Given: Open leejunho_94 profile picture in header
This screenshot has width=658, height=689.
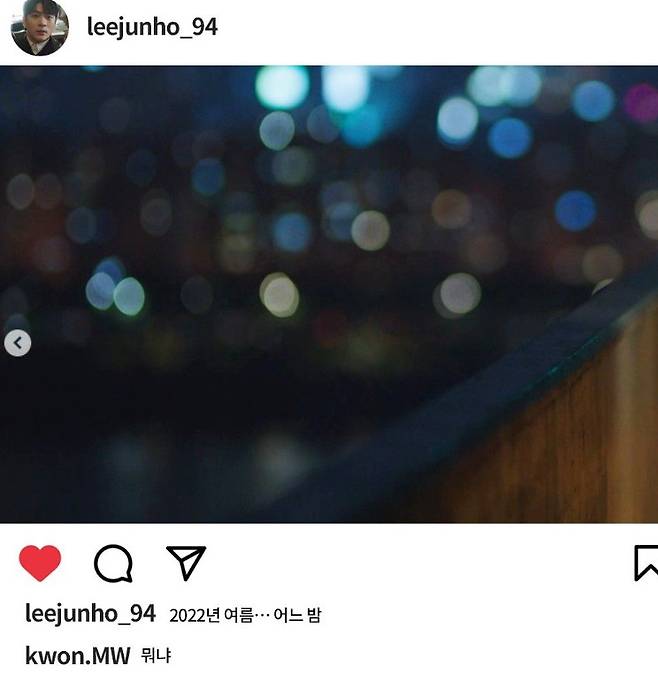Looking at the screenshot, I should tap(40, 27).
